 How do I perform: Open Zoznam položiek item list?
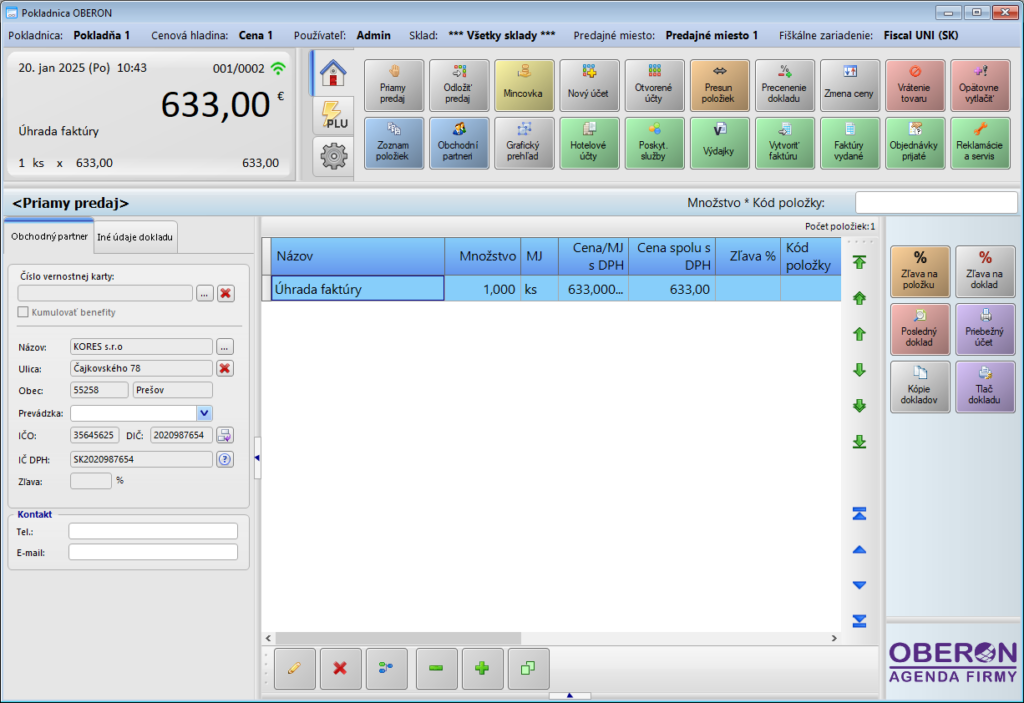point(393,143)
